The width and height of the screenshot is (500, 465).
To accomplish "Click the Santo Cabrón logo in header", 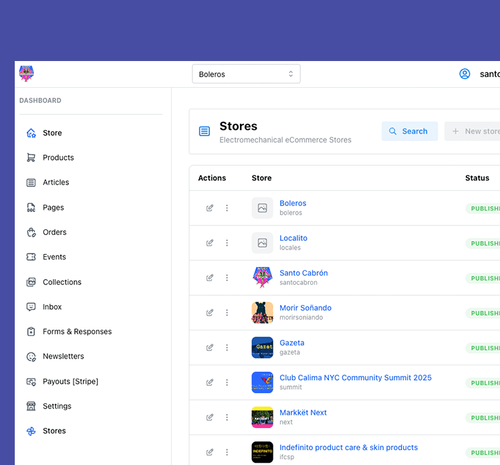I will tap(26, 73).
